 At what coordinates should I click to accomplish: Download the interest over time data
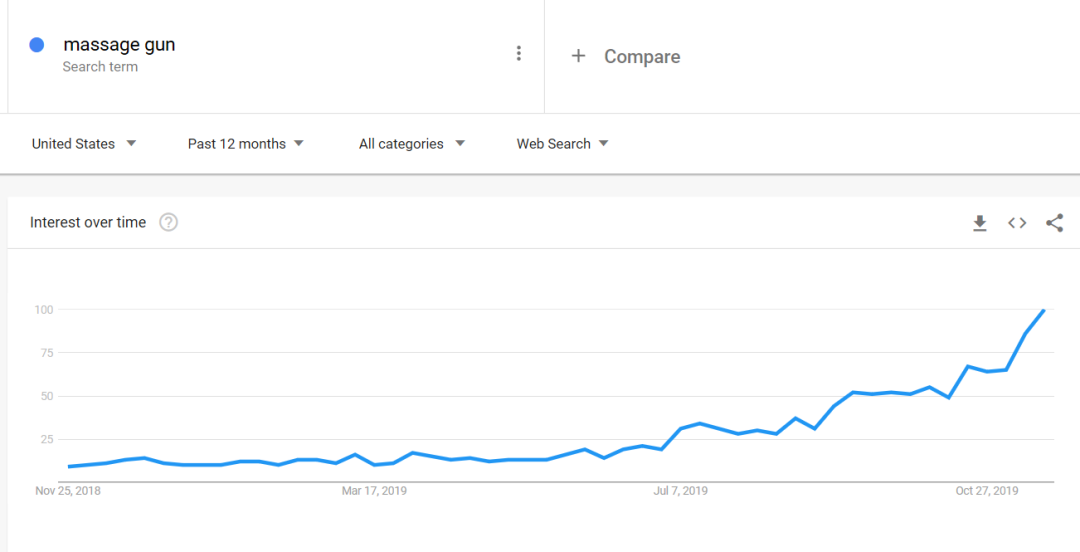coord(980,223)
